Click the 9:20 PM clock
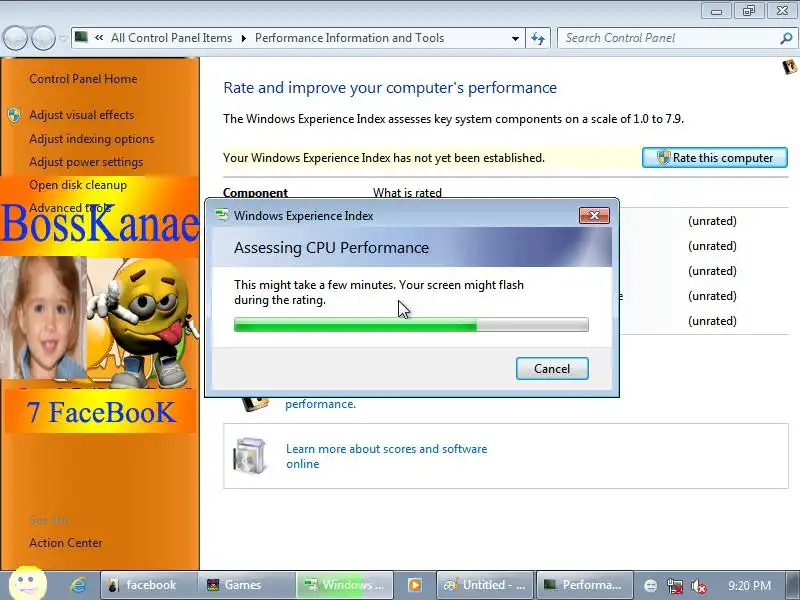The width and height of the screenshot is (800, 600). click(x=749, y=585)
